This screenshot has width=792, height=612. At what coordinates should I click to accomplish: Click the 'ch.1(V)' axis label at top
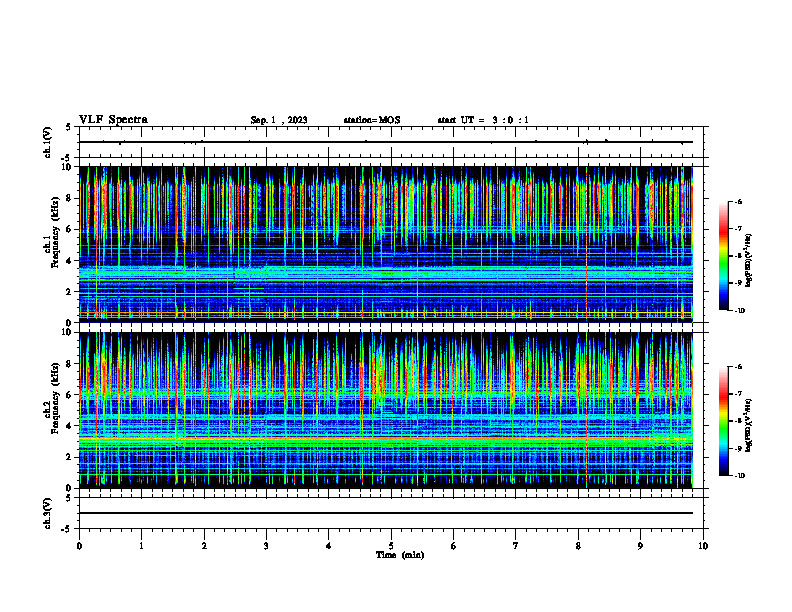click(48, 142)
